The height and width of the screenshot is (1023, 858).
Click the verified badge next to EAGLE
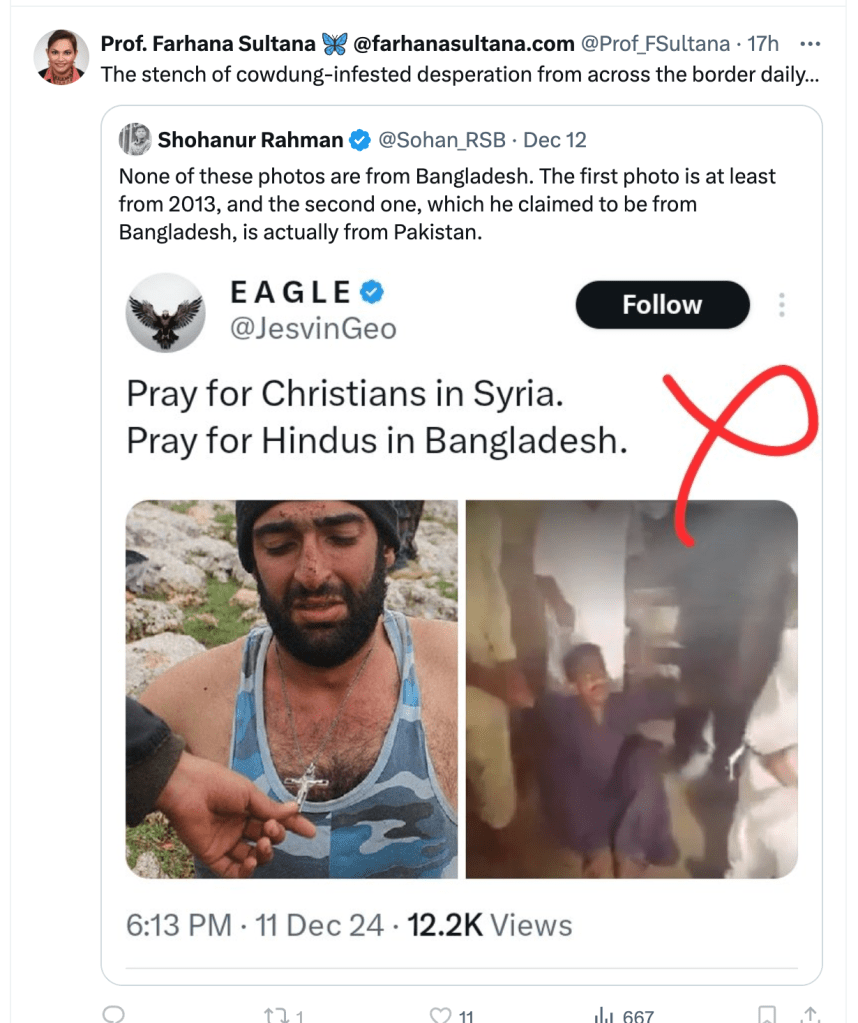point(372,292)
